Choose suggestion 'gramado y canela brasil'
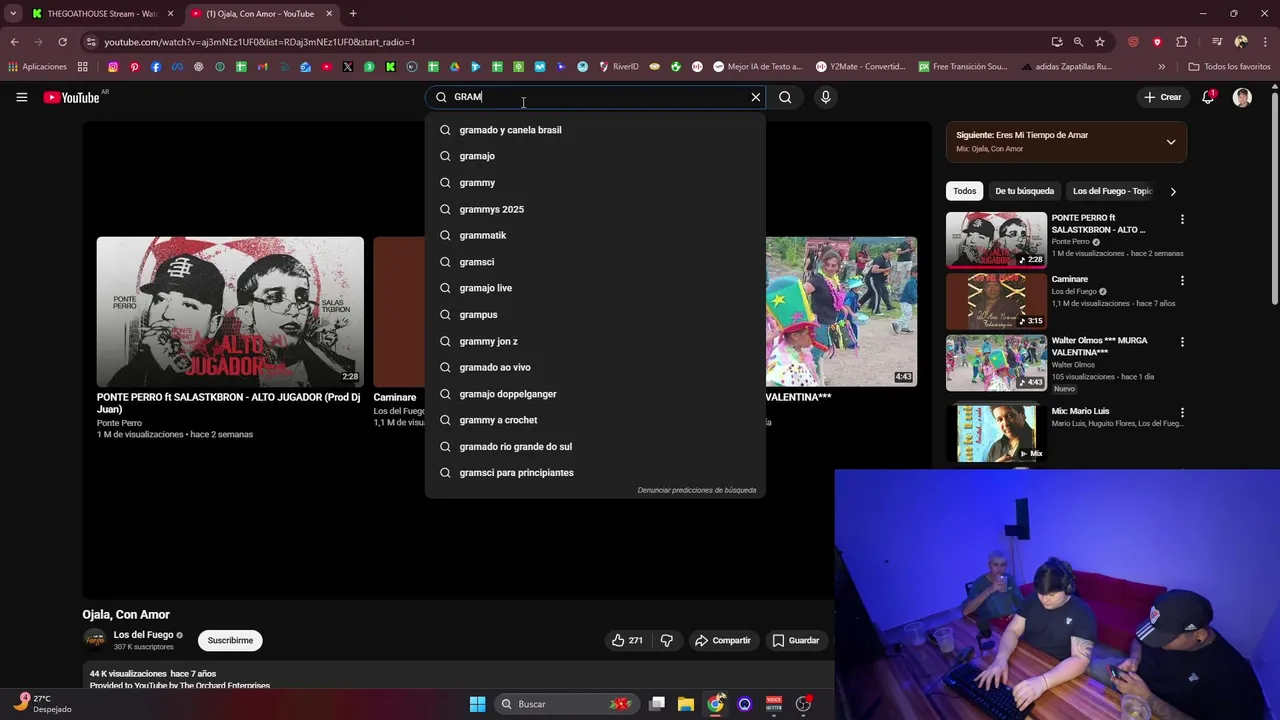 (x=595, y=130)
